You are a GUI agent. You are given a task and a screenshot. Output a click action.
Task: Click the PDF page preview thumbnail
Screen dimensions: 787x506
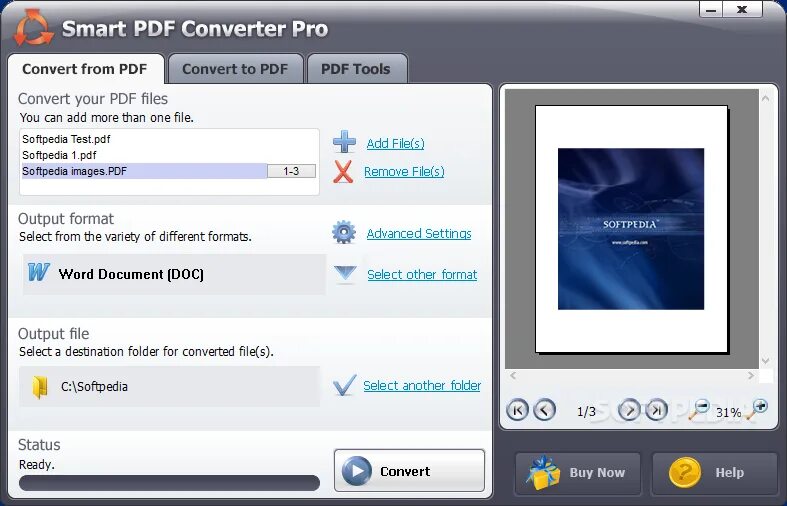pyautogui.click(x=631, y=229)
